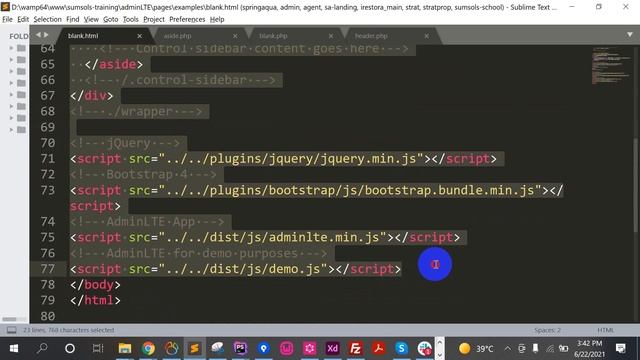Open the Preferences menu
The width and height of the screenshot is (640, 360).
pos(187,19)
